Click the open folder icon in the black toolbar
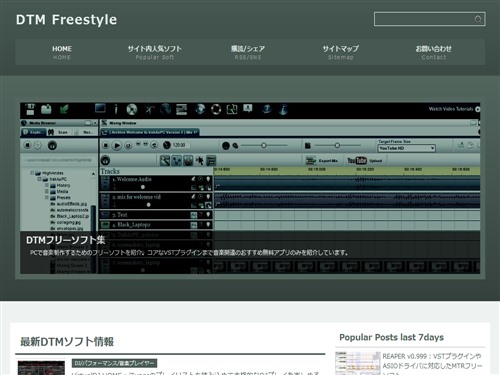This screenshot has width=500, height=375. point(46,109)
